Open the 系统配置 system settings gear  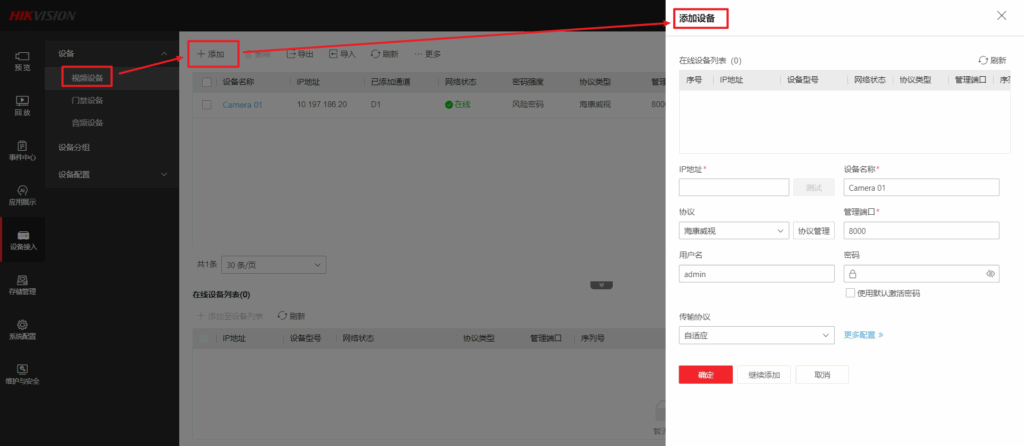pos(22,330)
